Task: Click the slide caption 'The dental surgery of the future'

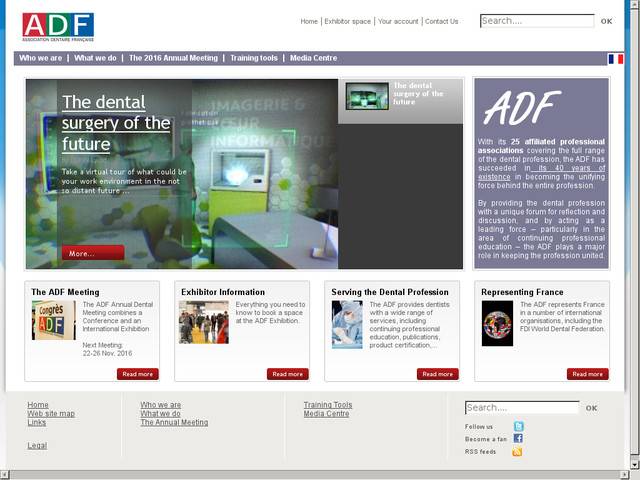Action: click(x=418, y=94)
